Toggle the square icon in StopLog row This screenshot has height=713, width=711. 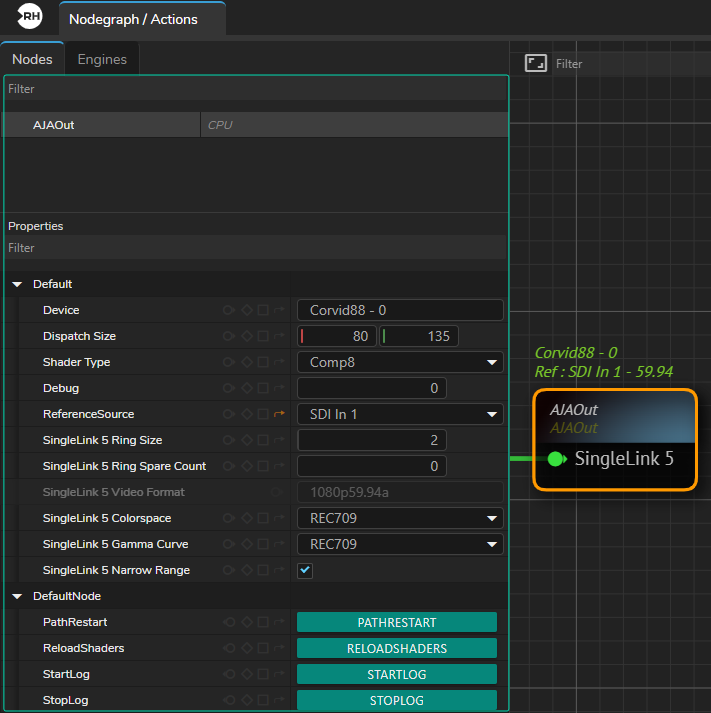(x=263, y=700)
